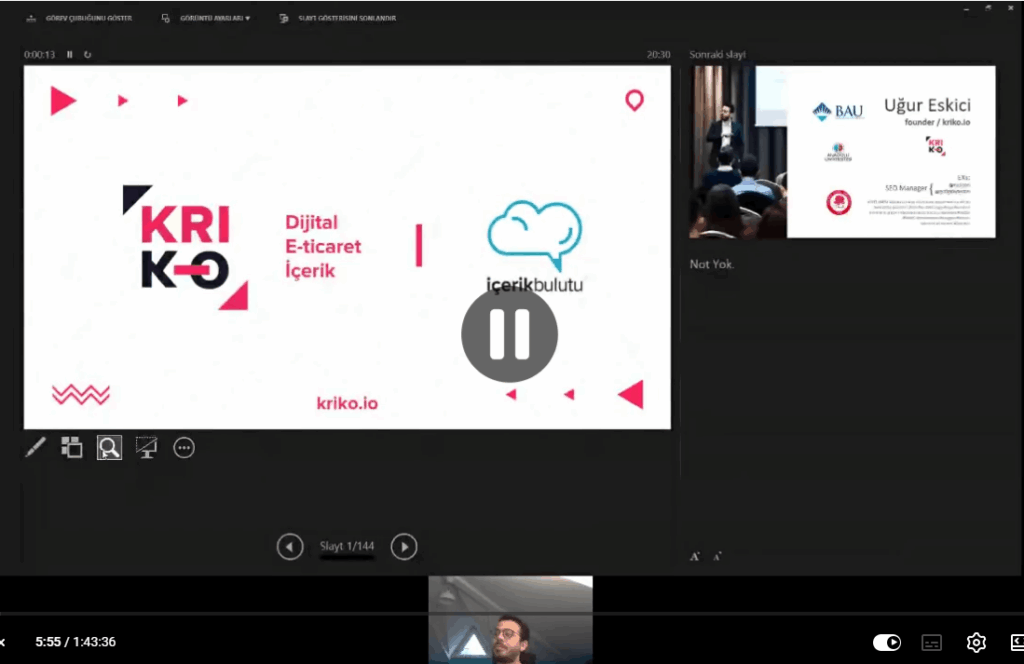Decrease the notes text size
The height and width of the screenshot is (664, 1024).
(x=717, y=556)
